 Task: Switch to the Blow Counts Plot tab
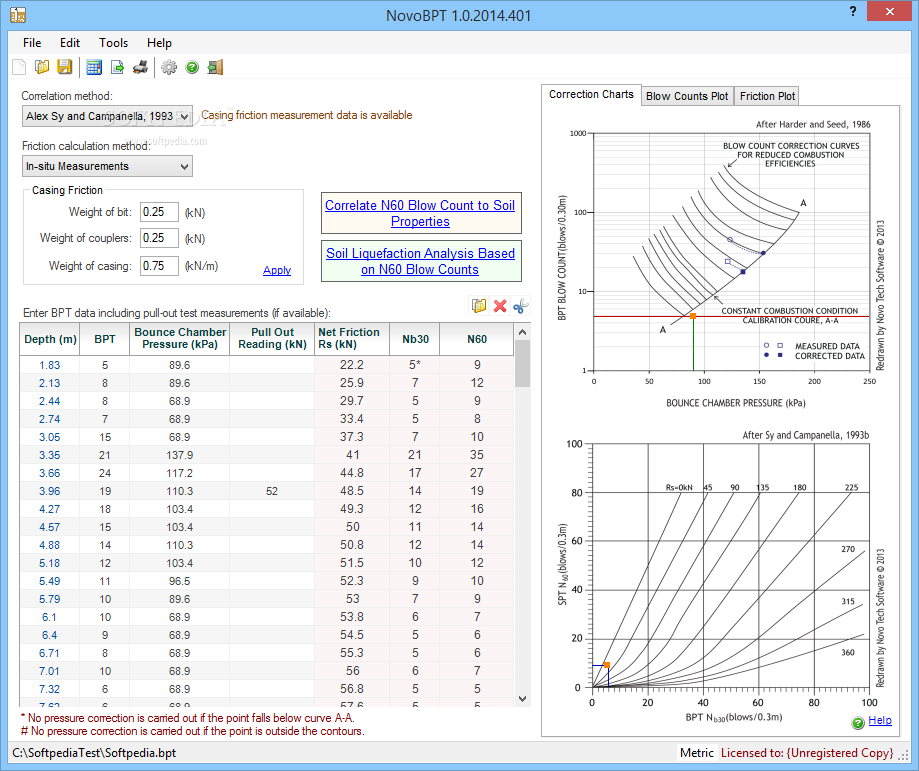687,96
